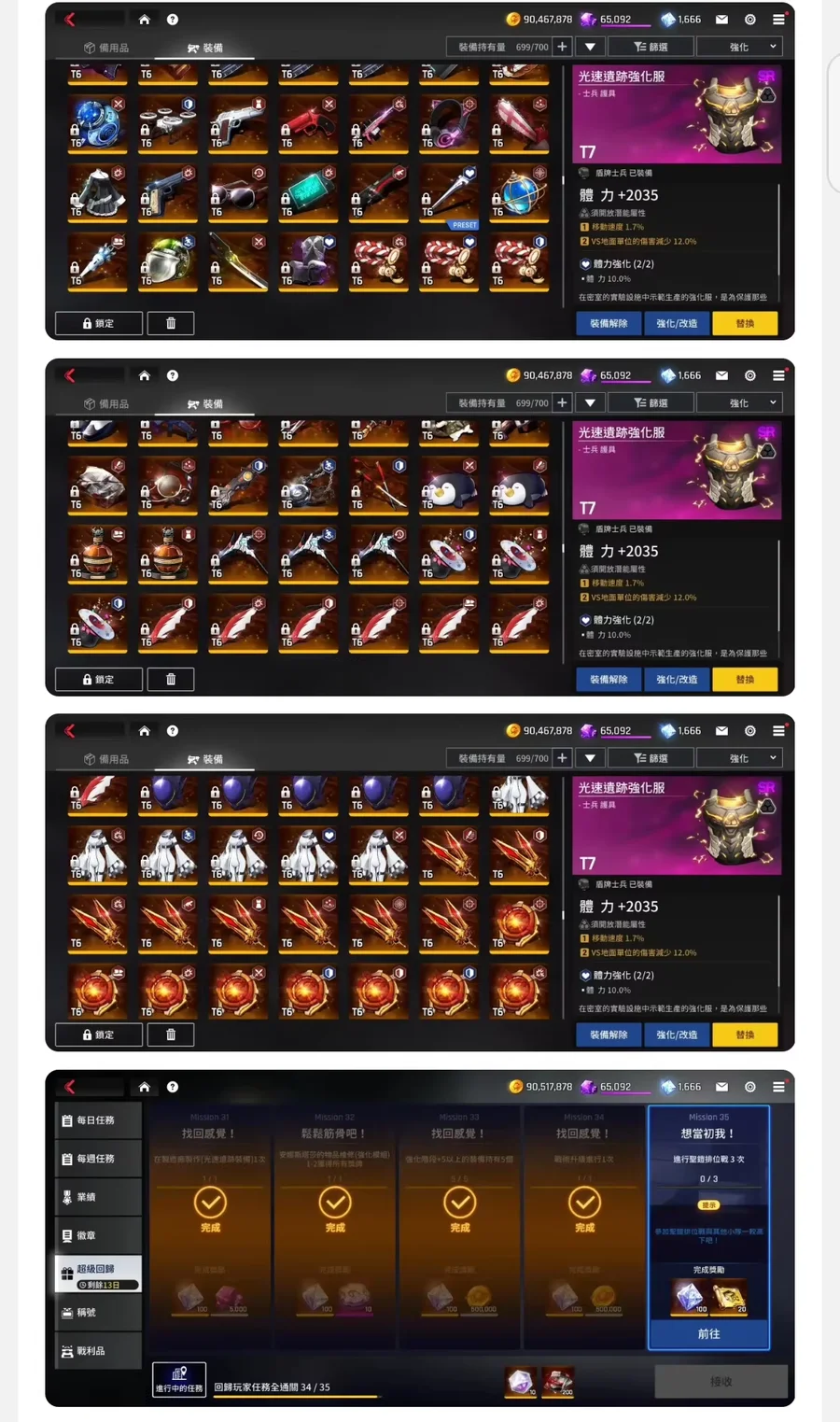Click 前往 on Mission 35
This screenshot has height=1422, width=840.
[x=708, y=1334]
